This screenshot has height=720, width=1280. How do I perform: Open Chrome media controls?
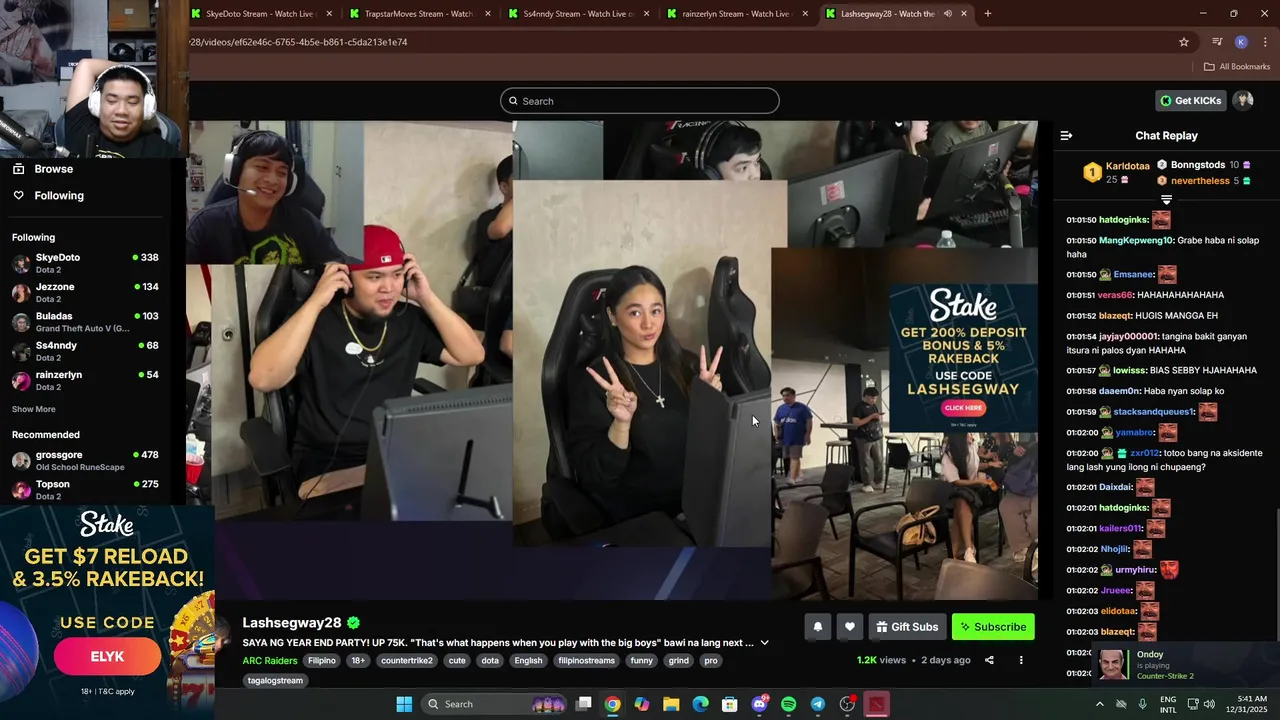(1217, 42)
